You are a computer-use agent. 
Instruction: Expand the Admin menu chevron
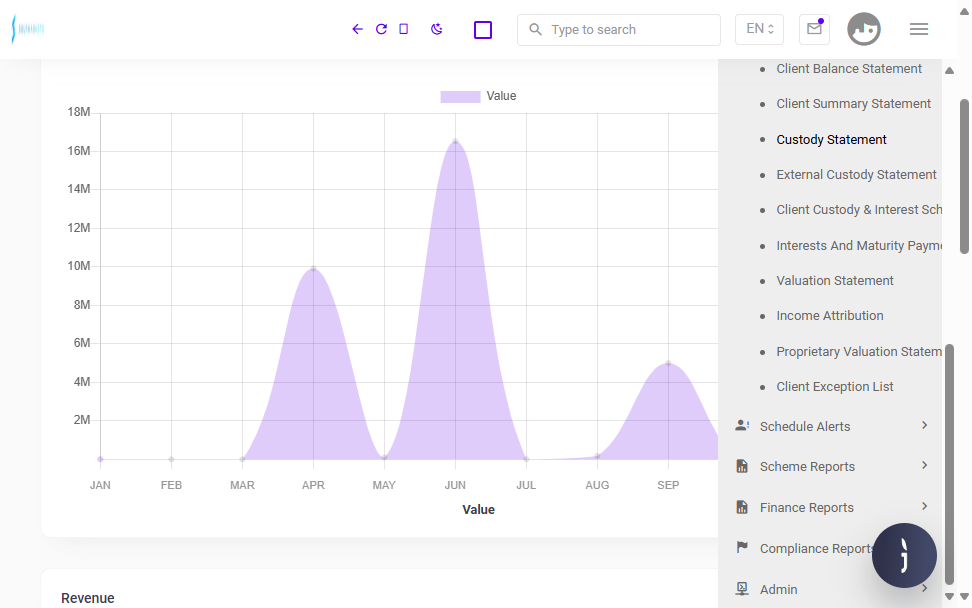924,588
